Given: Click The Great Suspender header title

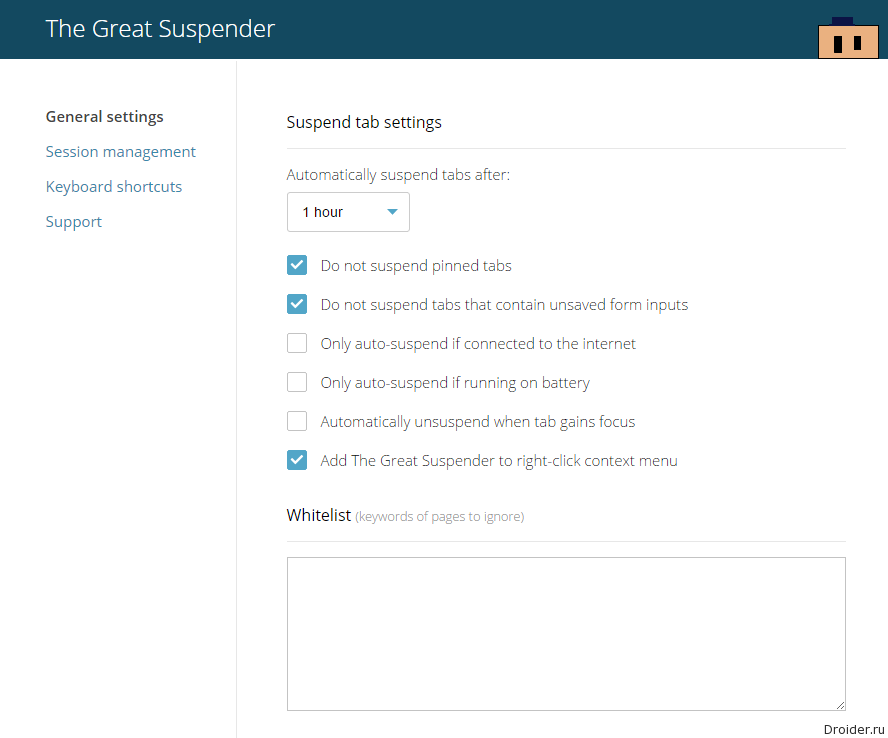Looking at the screenshot, I should (x=160, y=29).
